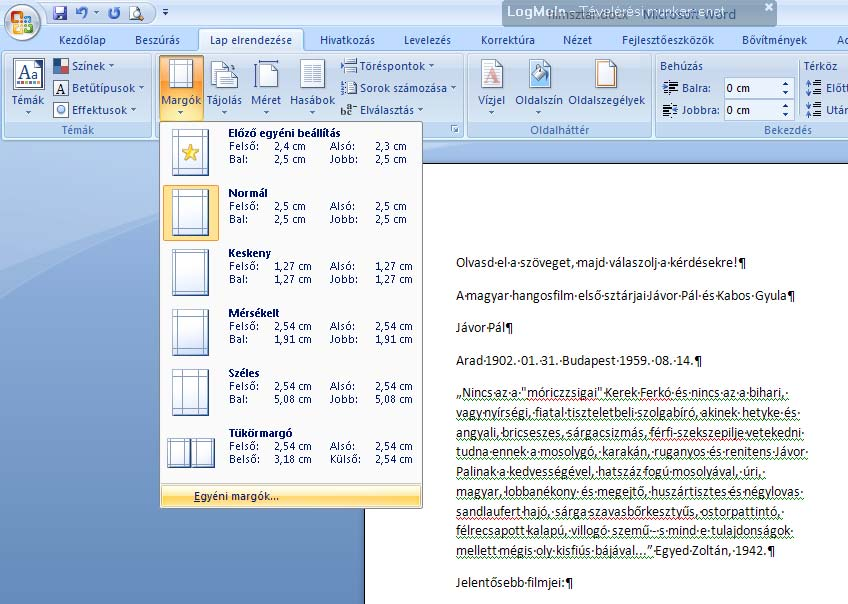Open the Sorok számozása dropdown
The width and height of the screenshot is (848, 604).
[x=399, y=88]
